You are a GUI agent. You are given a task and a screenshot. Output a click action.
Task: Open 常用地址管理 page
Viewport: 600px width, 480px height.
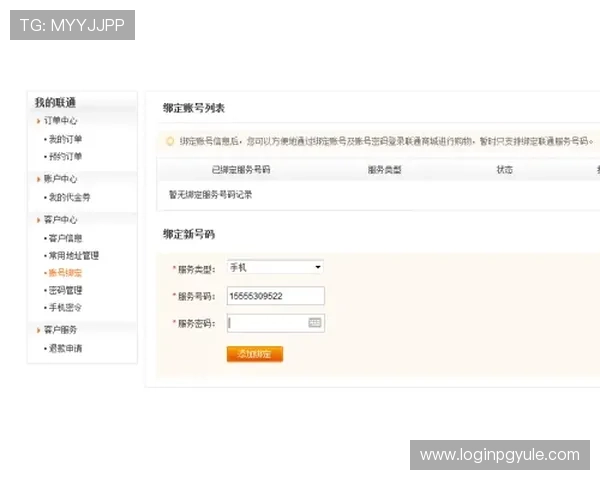[74, 256]
